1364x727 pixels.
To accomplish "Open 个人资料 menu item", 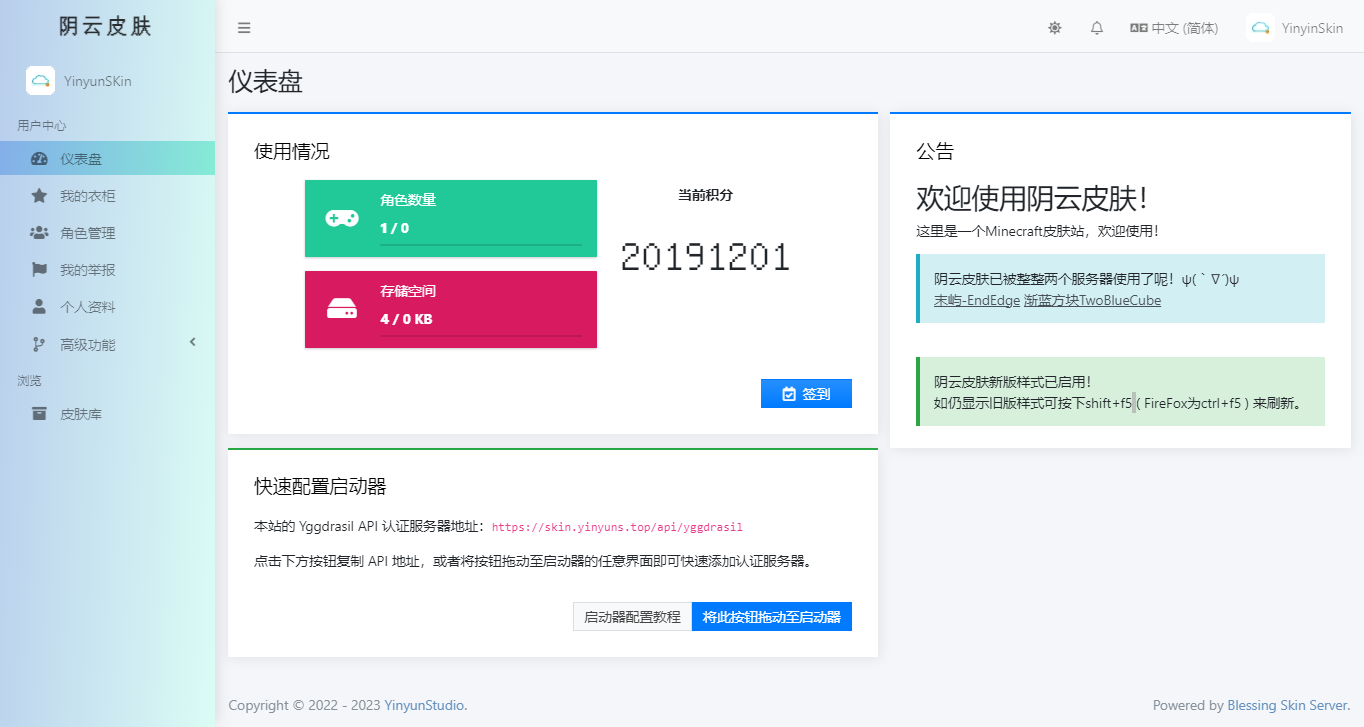I will pyautogui.click(x=107, y=307).
